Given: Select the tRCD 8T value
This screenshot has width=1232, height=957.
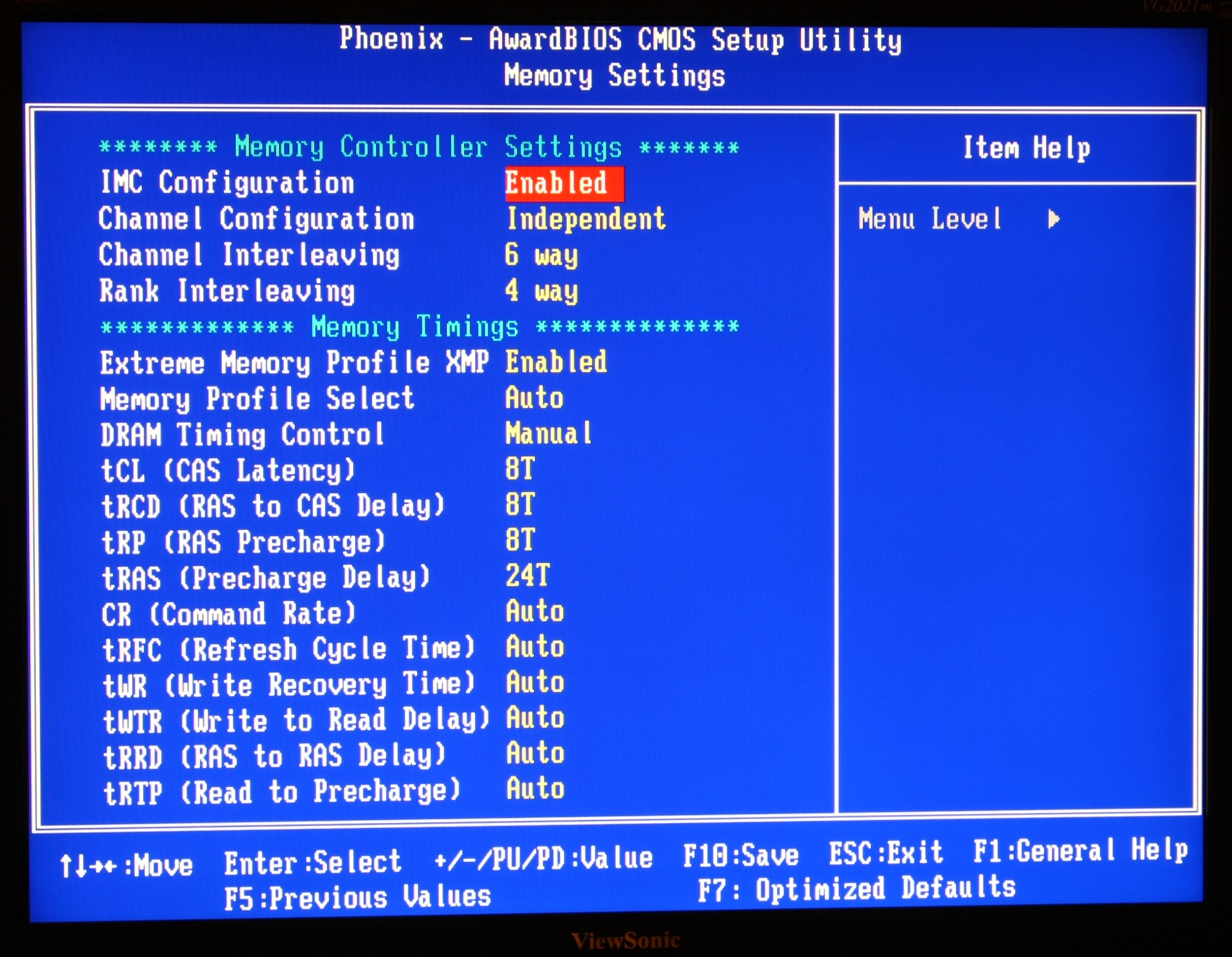Looking at the screenshot, I should [x=520, y=505].
